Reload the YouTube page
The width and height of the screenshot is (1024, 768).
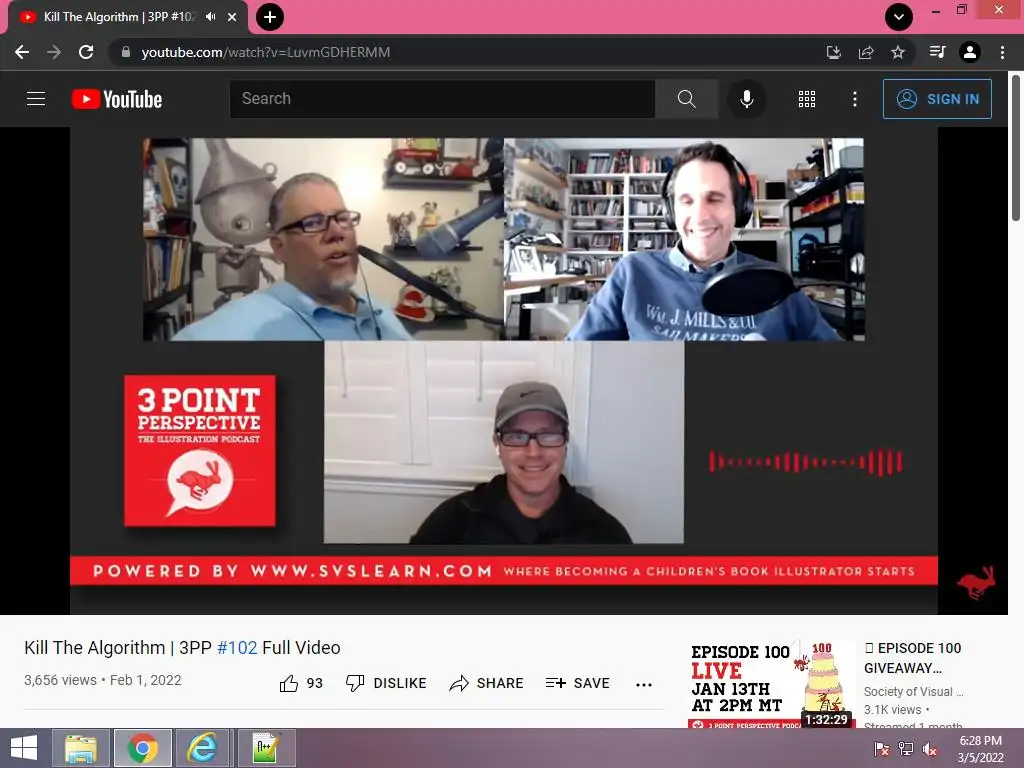point(86,52)
